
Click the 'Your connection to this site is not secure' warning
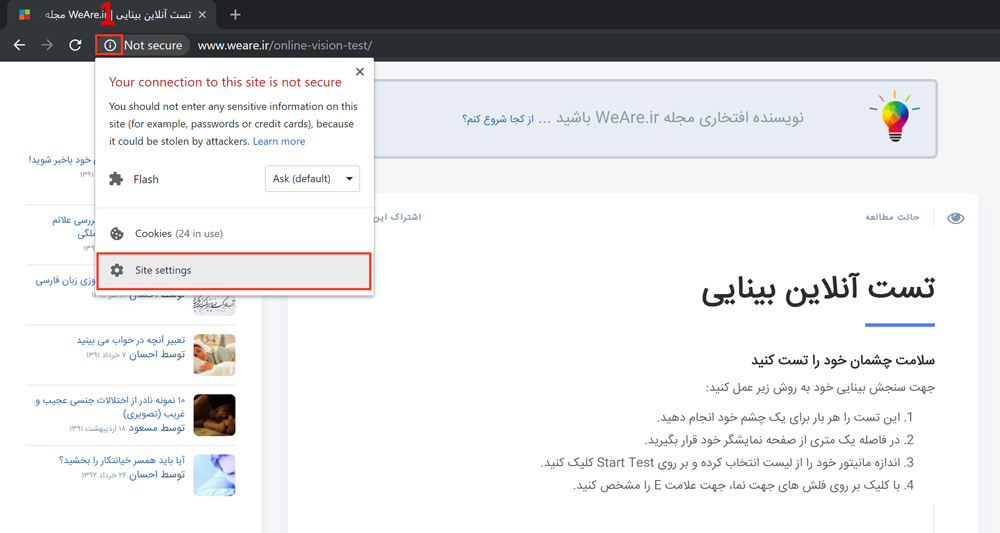[x=225, y=82]
